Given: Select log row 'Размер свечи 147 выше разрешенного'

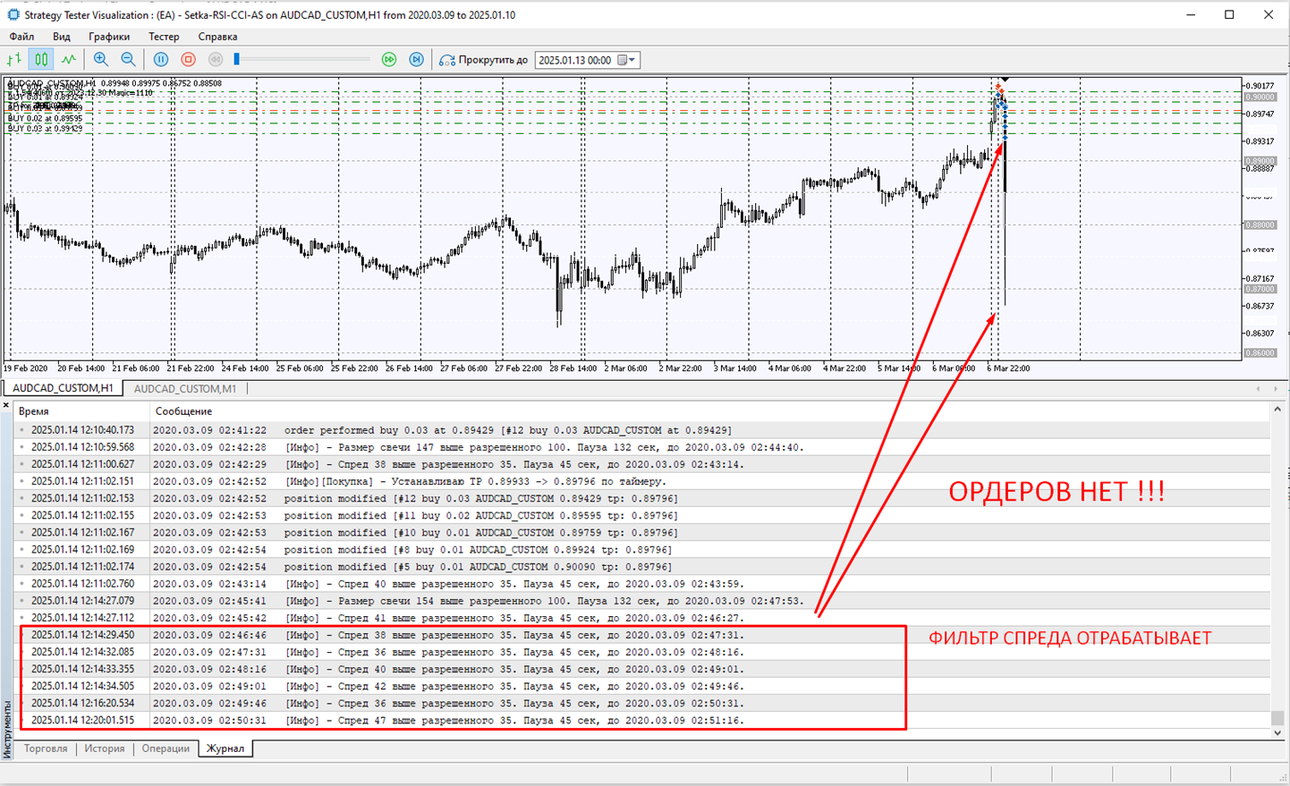Looking at the screenshot, I should (x=642, y=447).
